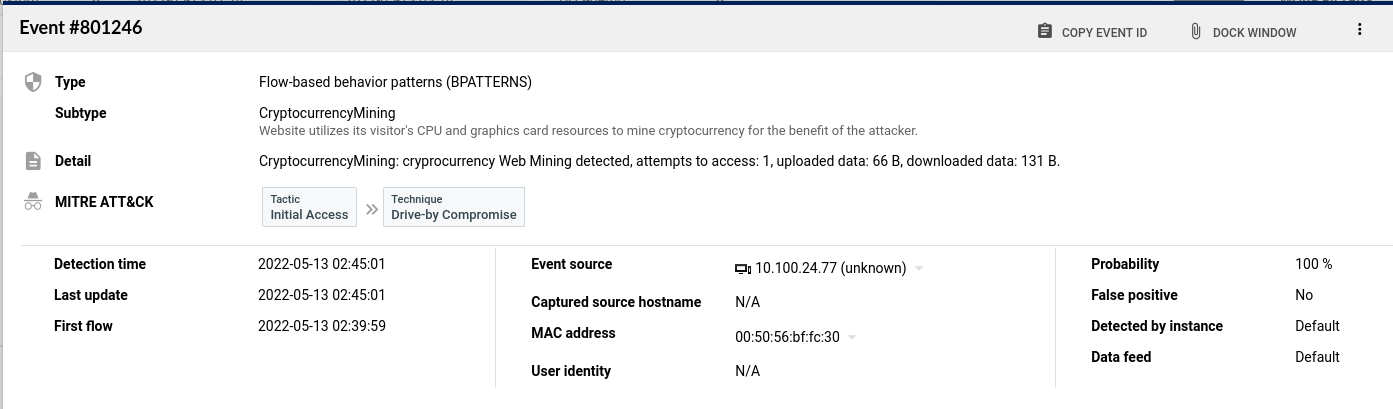Viewport: 1393px width, 409px height.
Task: Click the Event #801246 title
Action: tap(81, 28)
